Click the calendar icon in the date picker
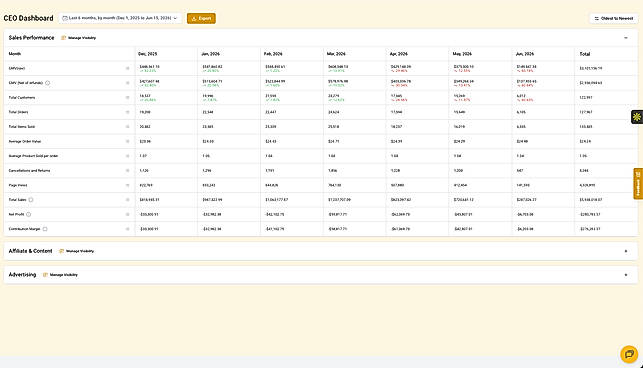Screen dimensions: 643x368 click(x=65, y=18)
